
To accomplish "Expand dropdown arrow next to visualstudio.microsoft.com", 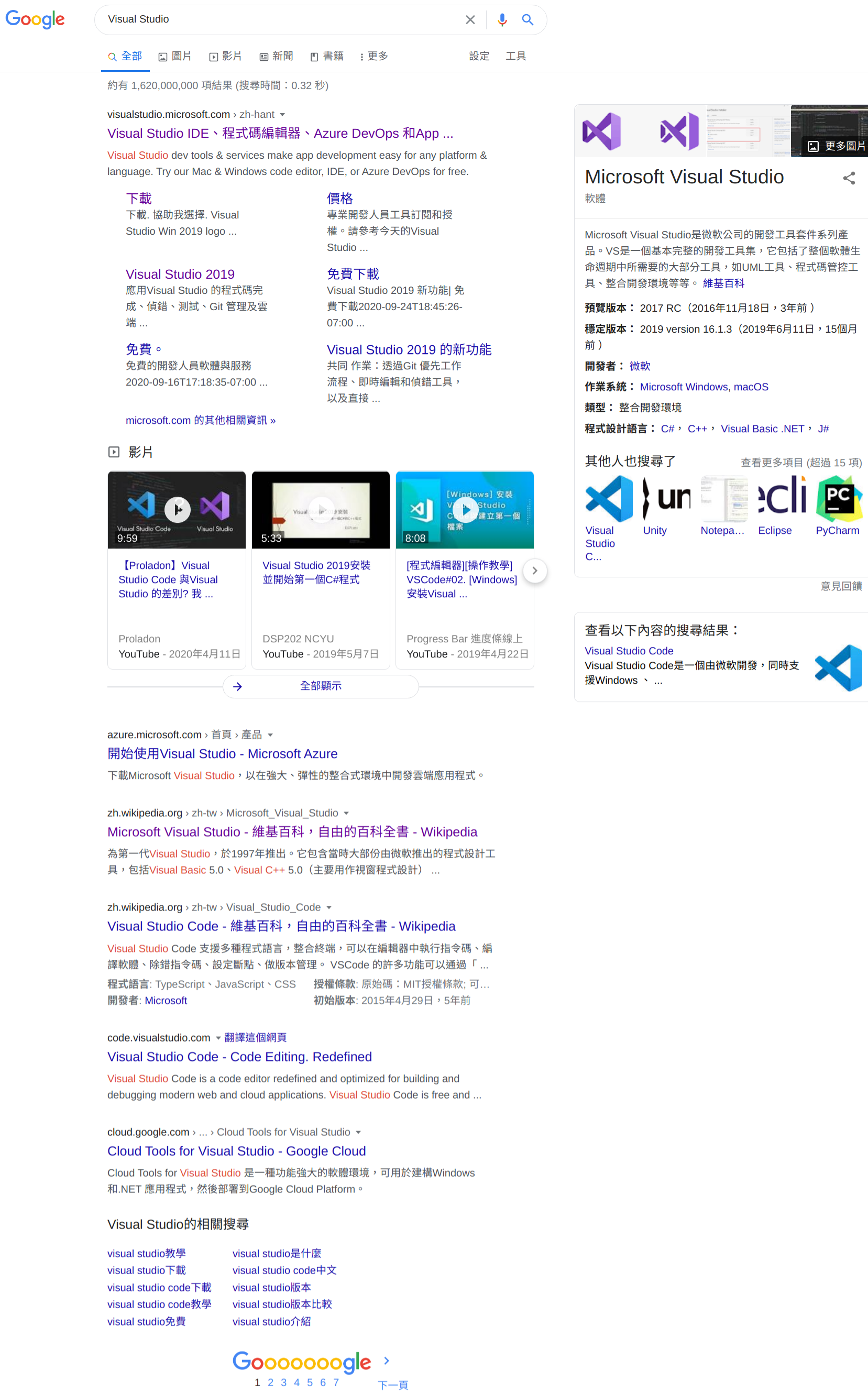I will [x=282, y=115].
